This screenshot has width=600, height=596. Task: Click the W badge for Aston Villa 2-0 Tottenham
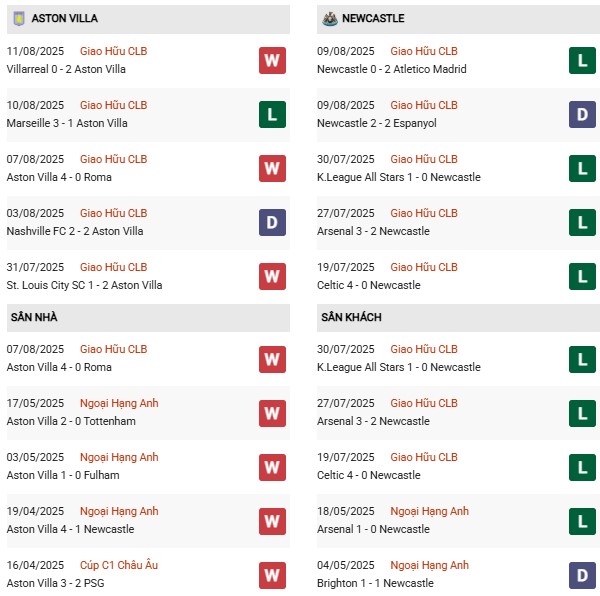point(272,412)
